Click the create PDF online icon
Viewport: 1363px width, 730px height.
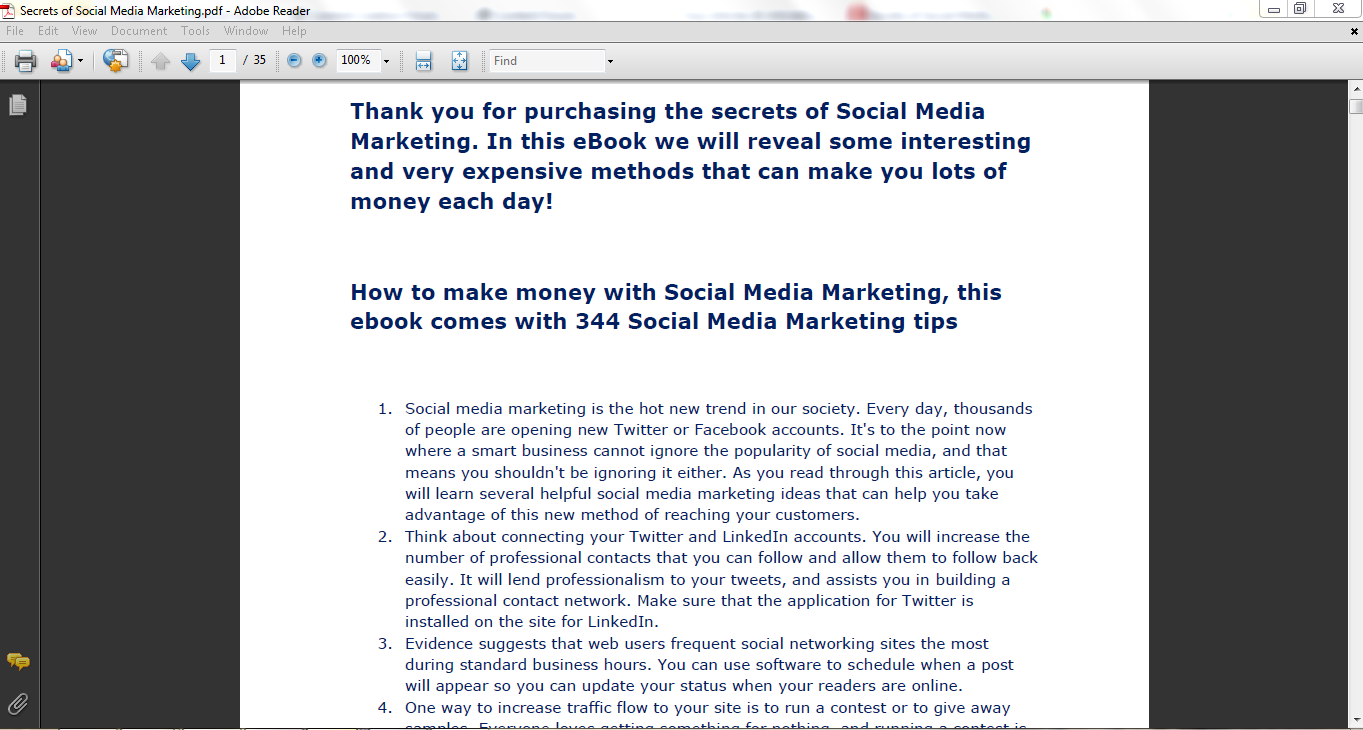pyautogui.click(x=116, y=61)
